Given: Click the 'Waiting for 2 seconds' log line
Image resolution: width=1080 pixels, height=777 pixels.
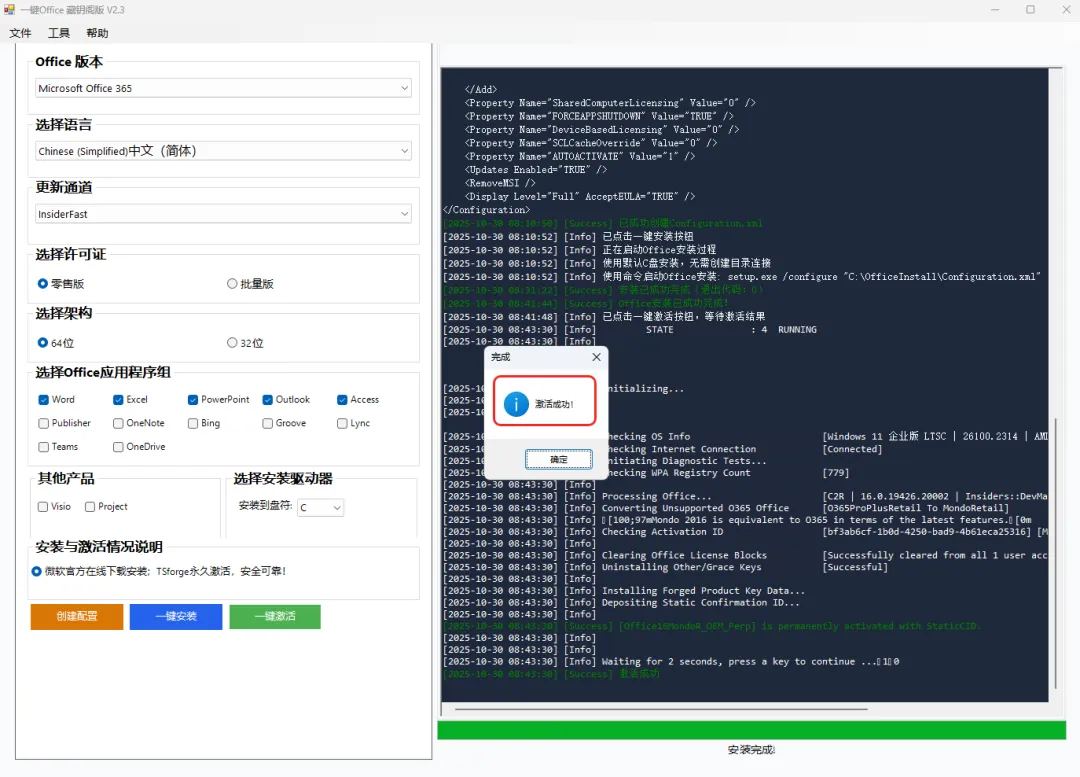Looking at the screenshot, I should (750, 662).
